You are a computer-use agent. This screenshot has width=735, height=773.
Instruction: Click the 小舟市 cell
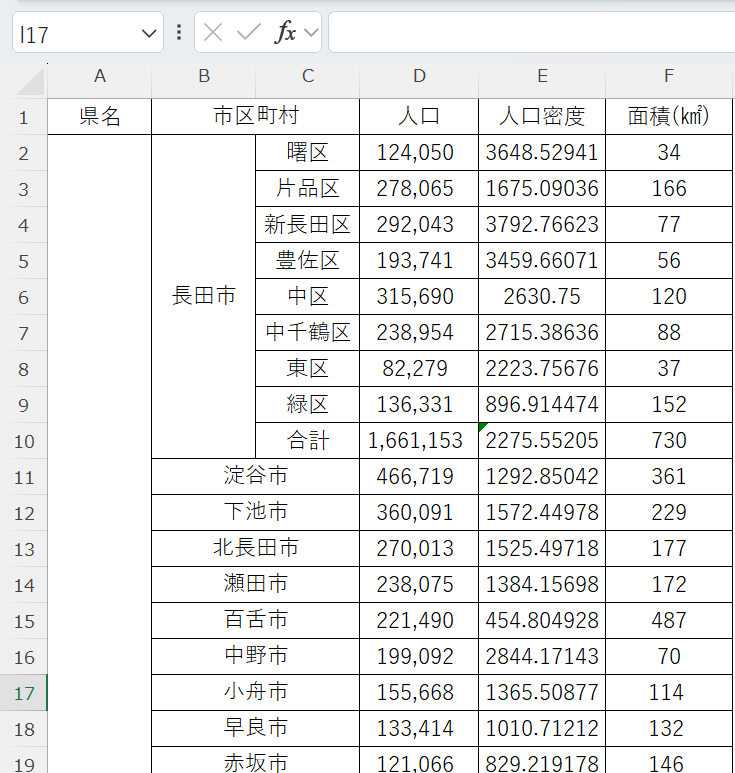coord(255,692)
